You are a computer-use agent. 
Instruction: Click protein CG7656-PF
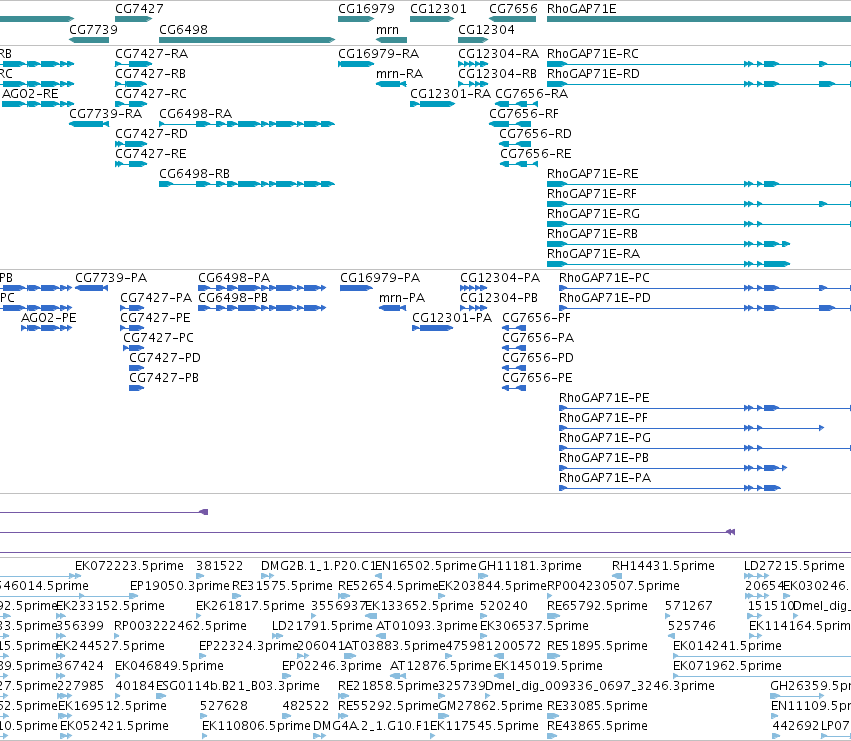(536, 318)
